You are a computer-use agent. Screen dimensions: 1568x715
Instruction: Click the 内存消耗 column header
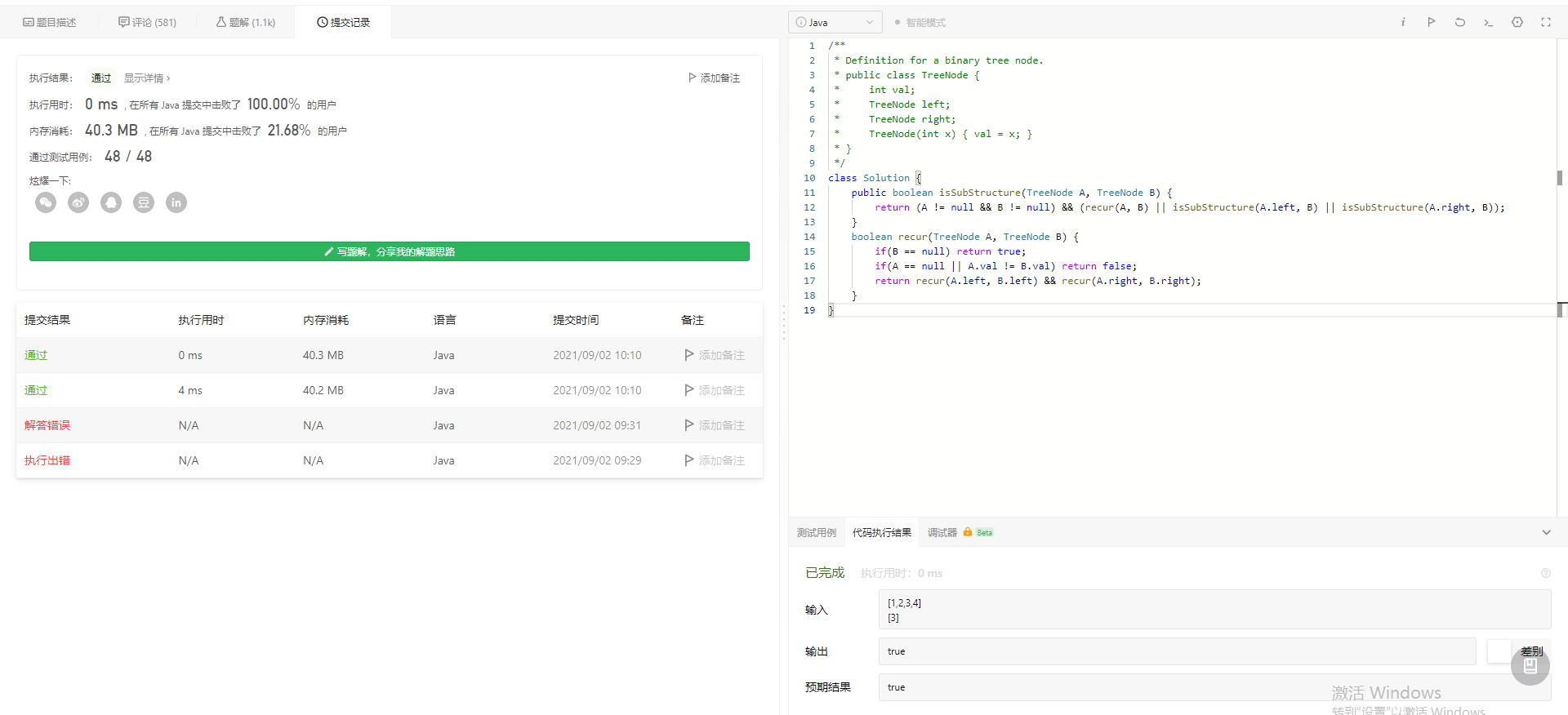tap(326, 320)
